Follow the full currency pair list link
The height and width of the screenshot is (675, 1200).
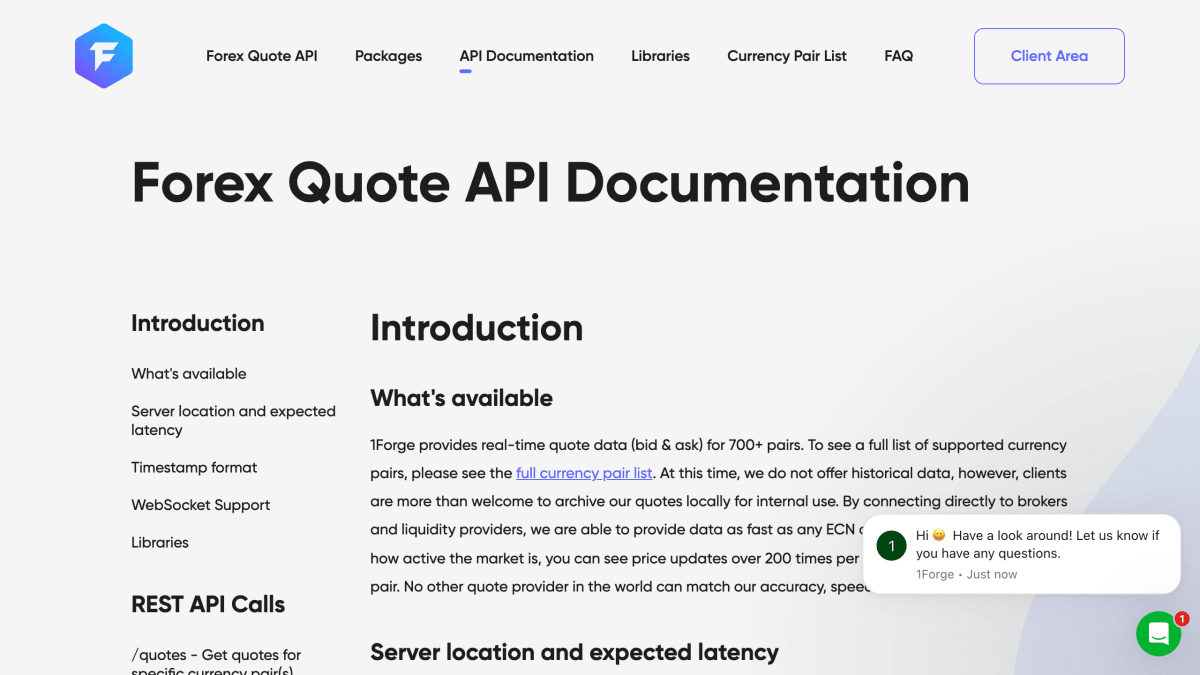tap(584, 473)
